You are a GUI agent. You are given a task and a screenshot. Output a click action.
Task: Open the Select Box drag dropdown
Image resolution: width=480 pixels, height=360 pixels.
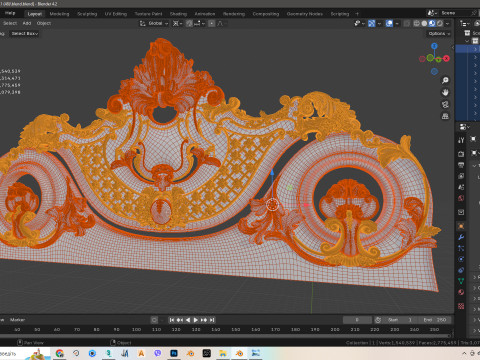(x=25, y=34)
